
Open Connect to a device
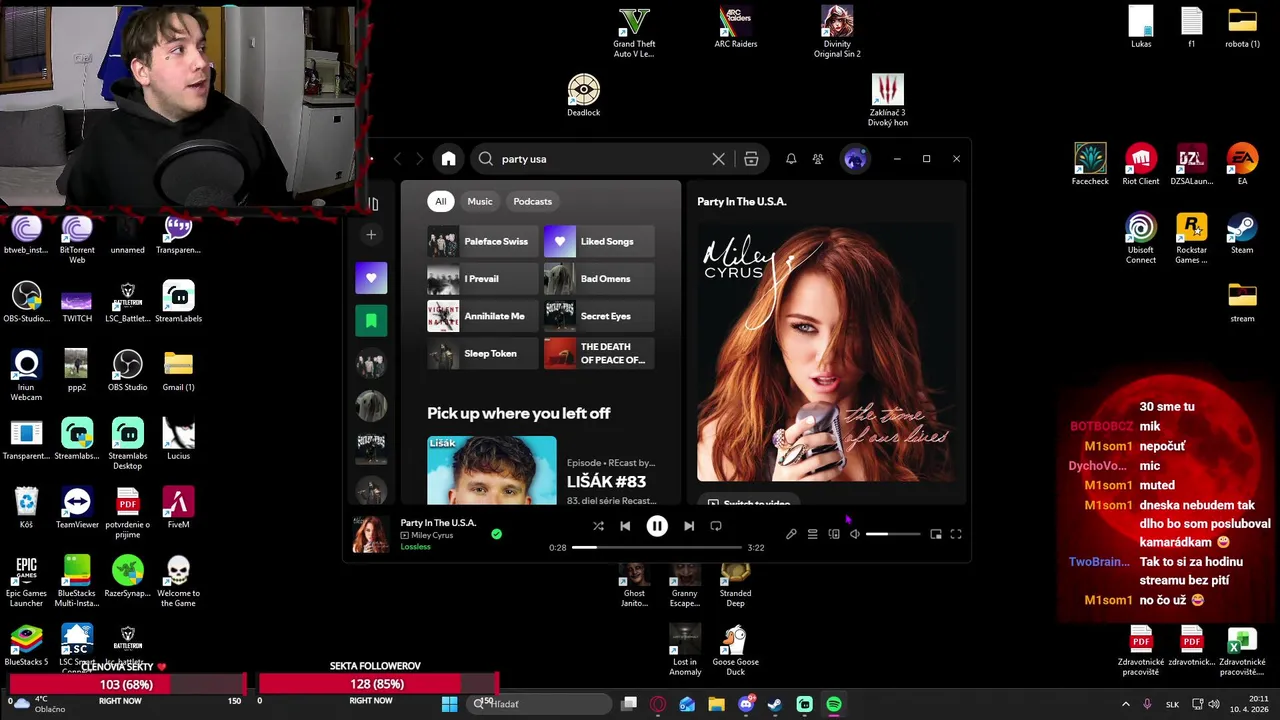pos(834,534)
